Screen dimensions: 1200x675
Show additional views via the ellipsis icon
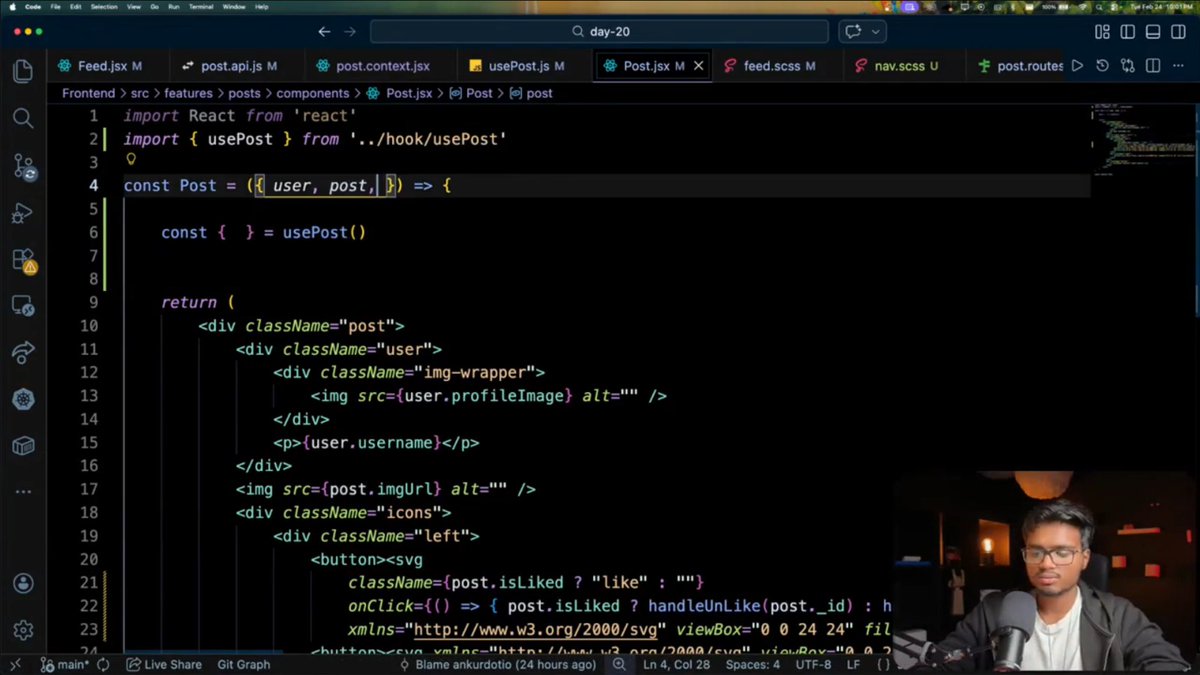pos(23,491)
